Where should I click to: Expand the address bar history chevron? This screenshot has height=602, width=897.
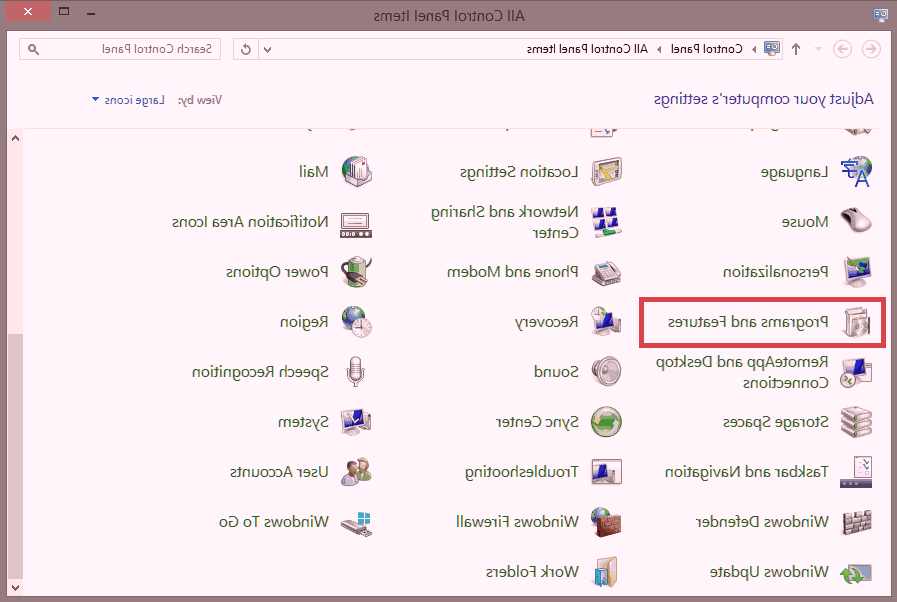tap(268, 49)
